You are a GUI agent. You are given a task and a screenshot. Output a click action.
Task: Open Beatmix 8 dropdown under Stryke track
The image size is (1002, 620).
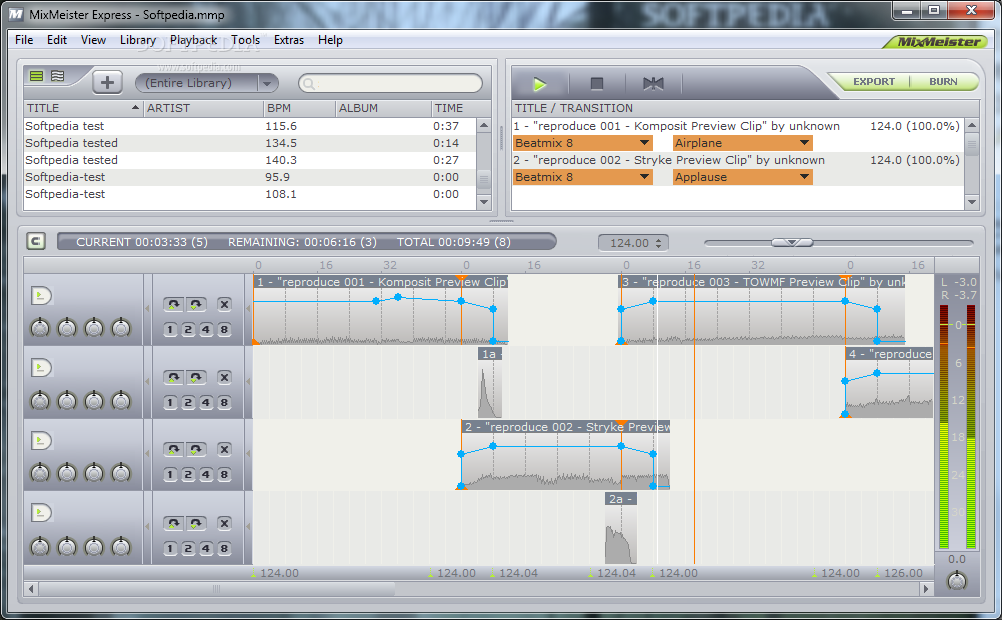point(583,177)
